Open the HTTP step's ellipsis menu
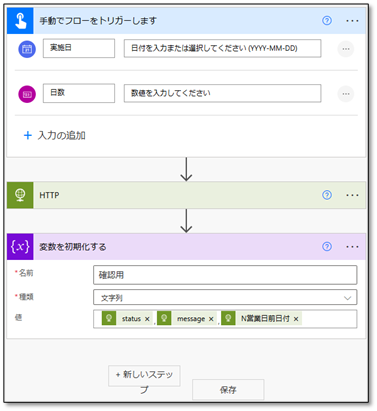 (352, 195)
